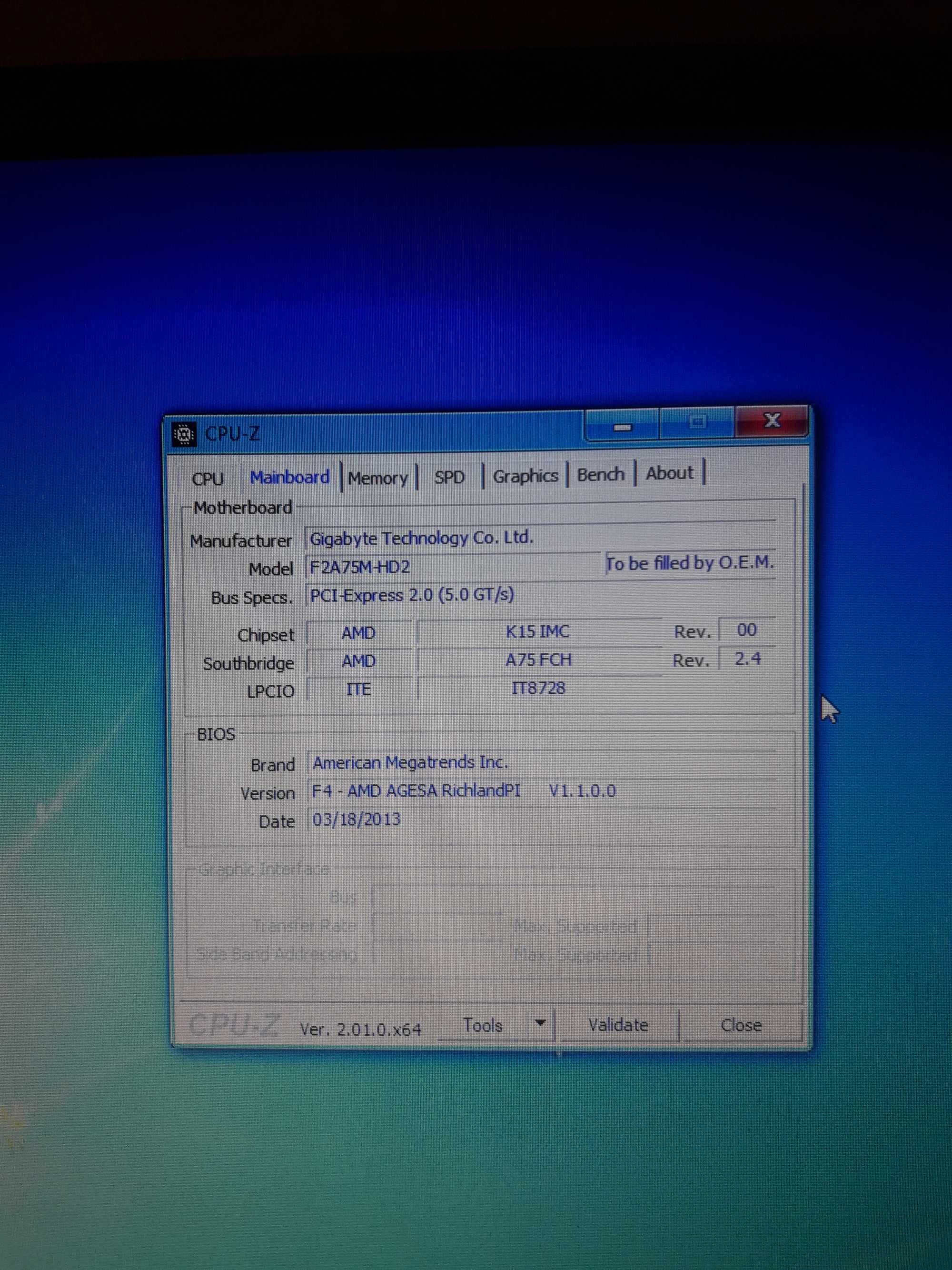This screenshot has height=1270, width=952.
Task: Select the model value F2A75M-HD2
Action: tap(453, 567)
